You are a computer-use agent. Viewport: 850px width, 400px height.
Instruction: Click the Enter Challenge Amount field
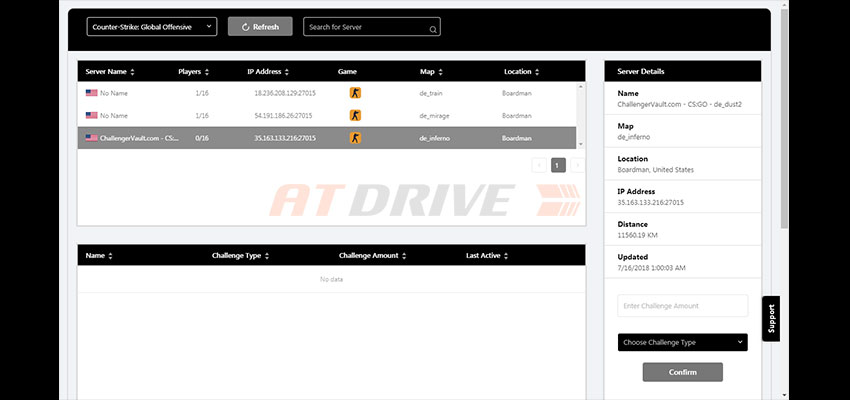click(x=682, y=306)
